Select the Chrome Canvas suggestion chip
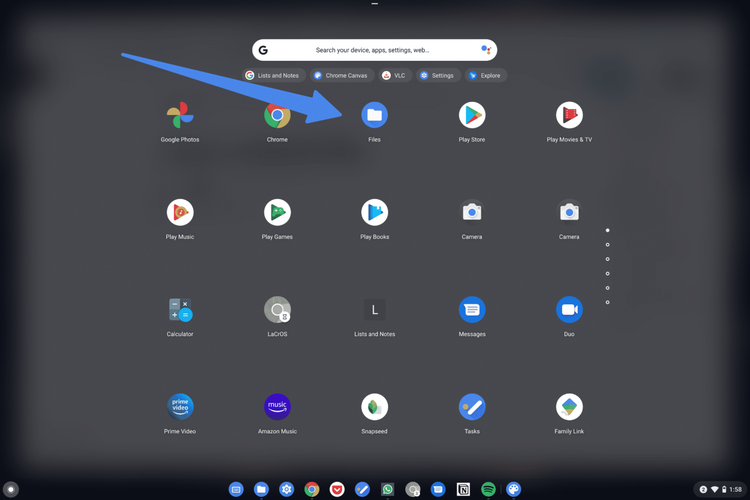Viewport: 750px width, 500px height. tap(342, 75)
